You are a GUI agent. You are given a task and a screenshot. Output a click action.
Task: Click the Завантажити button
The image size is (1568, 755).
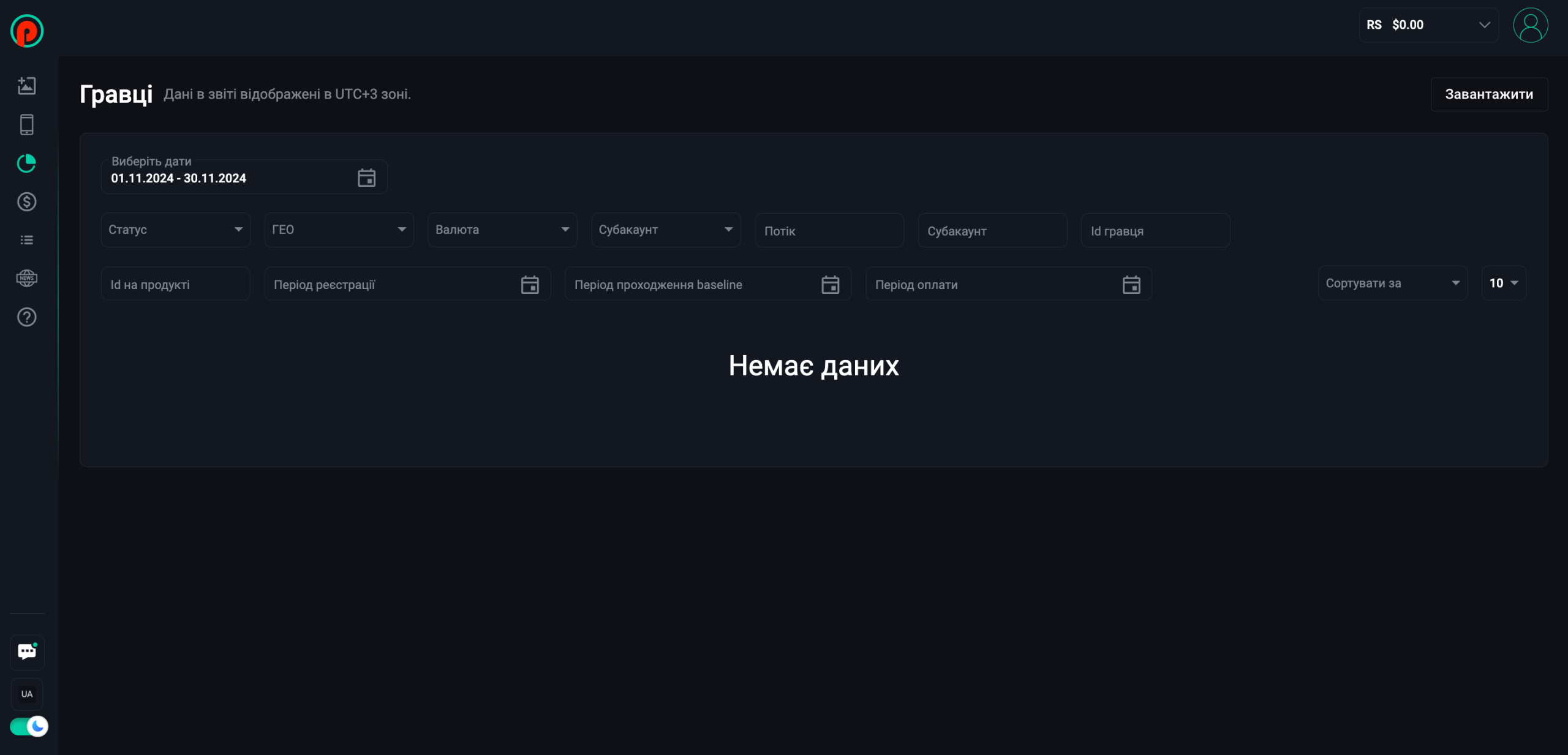pos(1488,94)
